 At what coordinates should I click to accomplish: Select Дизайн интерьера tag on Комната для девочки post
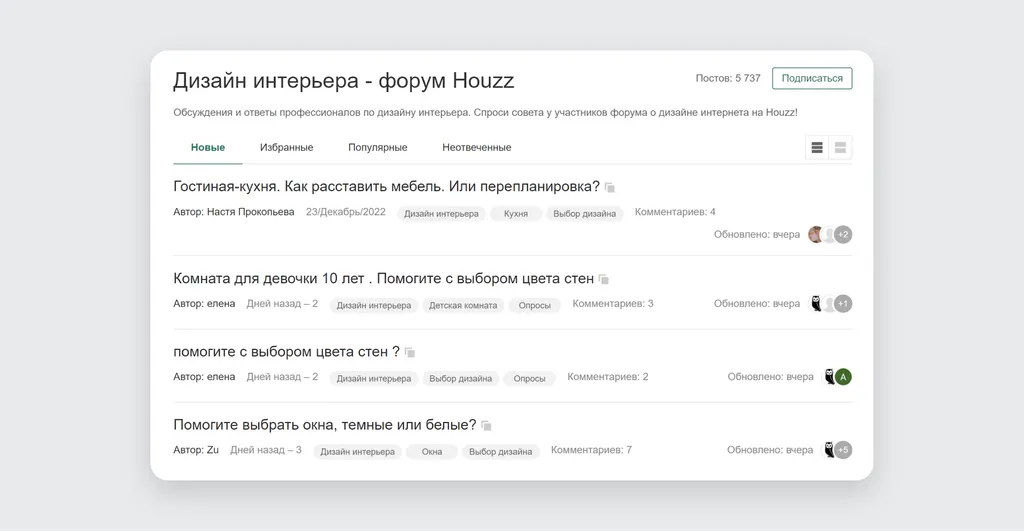point(374,305)
